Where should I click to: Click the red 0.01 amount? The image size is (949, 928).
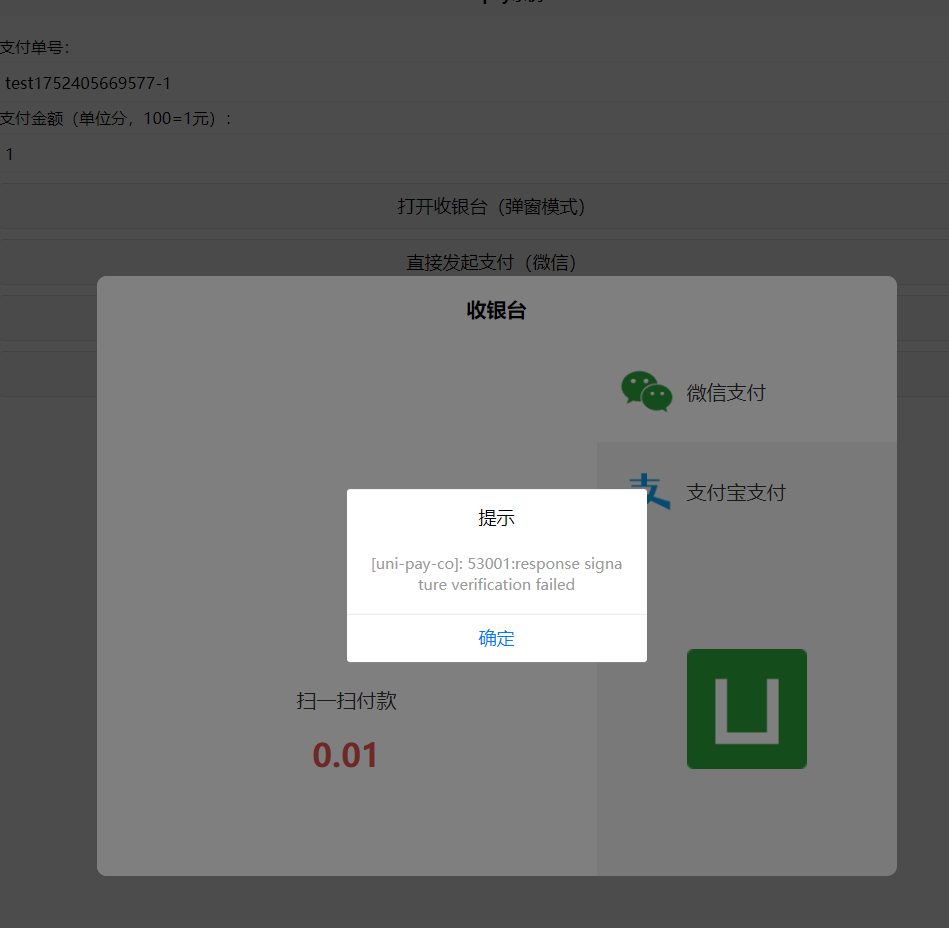(345, 755)
